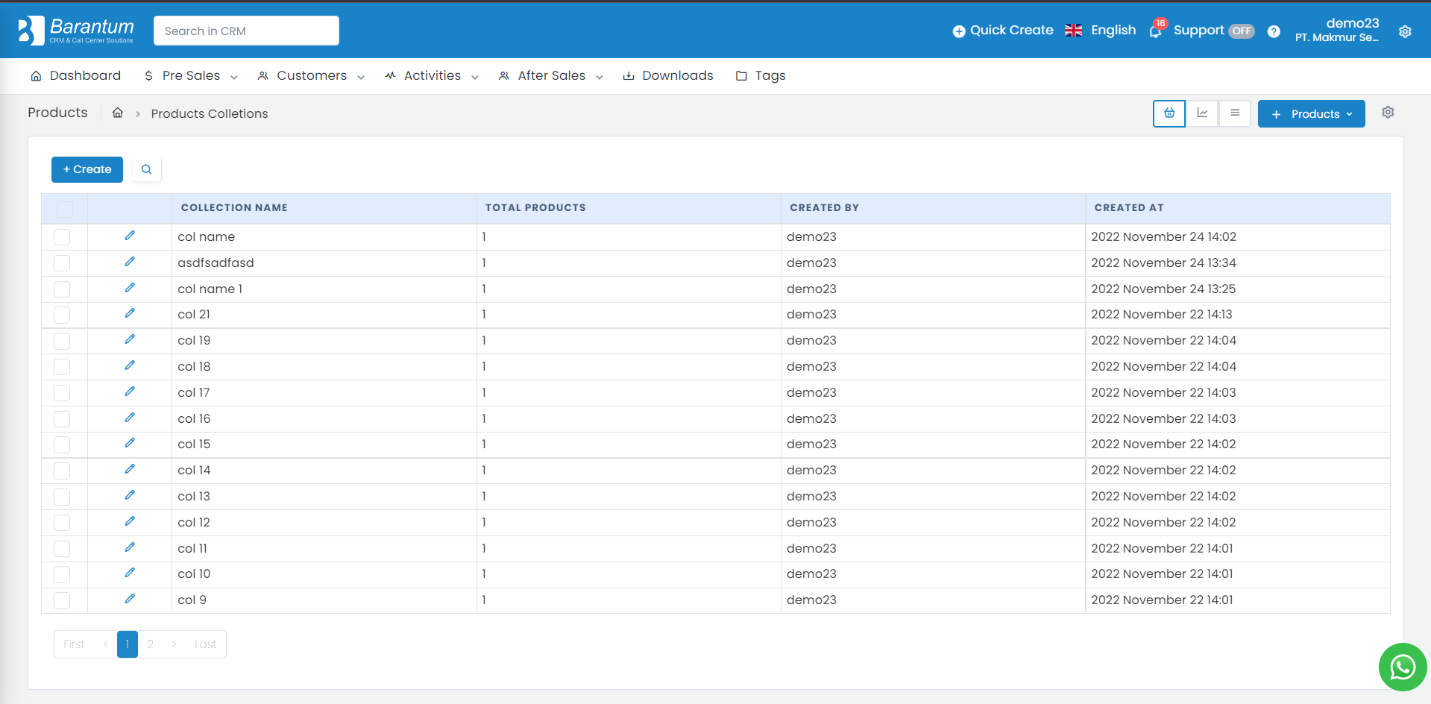Expand the Activities menu
1431x704 pixels.
point(432,76)
